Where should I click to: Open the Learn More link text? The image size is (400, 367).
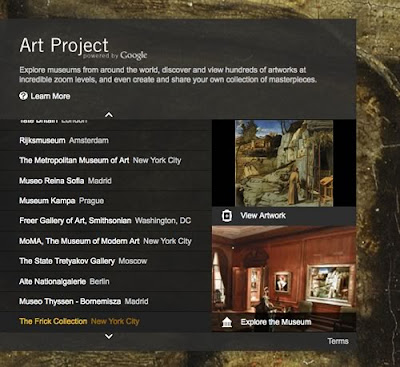[50, 96]
